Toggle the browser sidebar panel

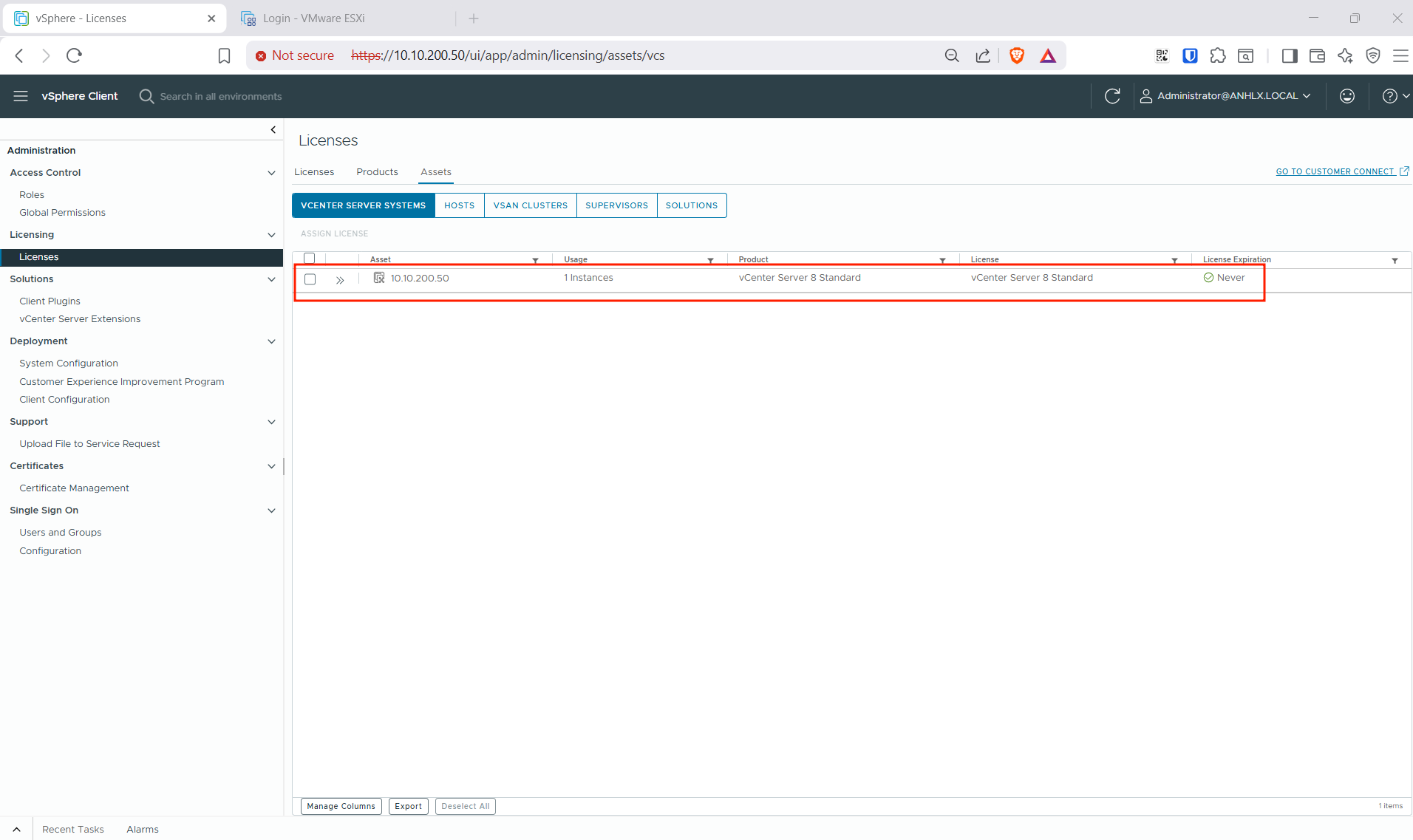[1290, 55]
